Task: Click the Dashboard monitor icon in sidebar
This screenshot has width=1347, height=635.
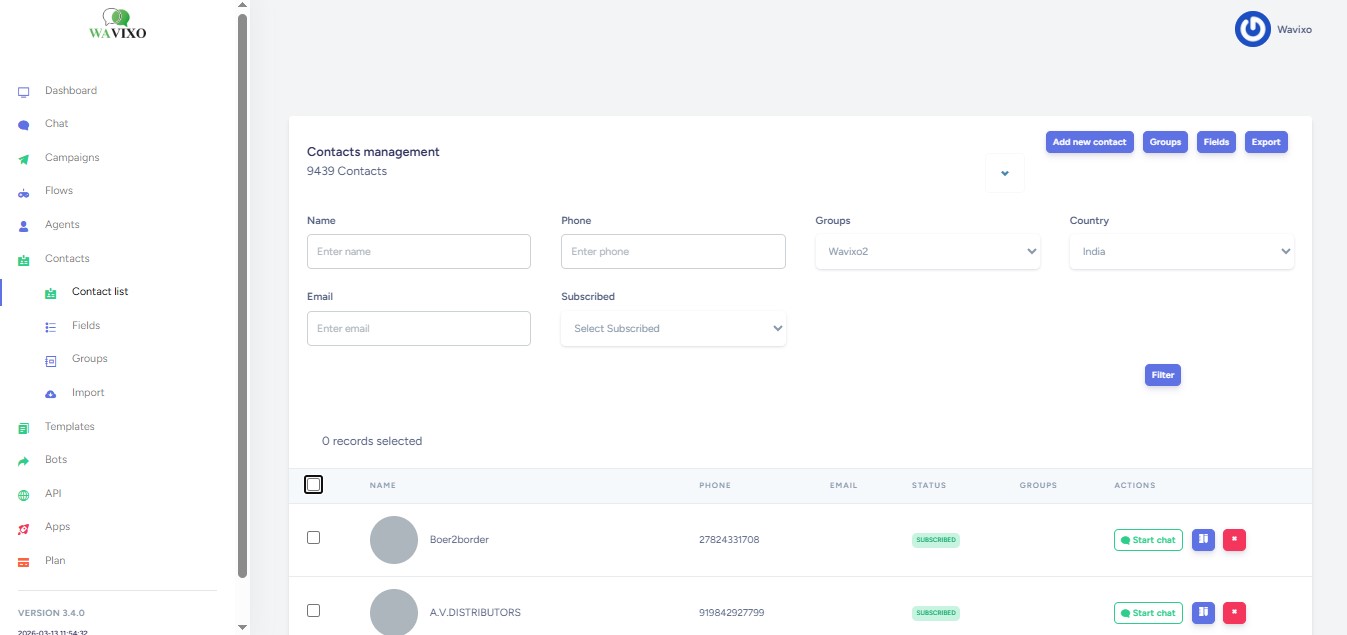Action: tap(24, 92)
